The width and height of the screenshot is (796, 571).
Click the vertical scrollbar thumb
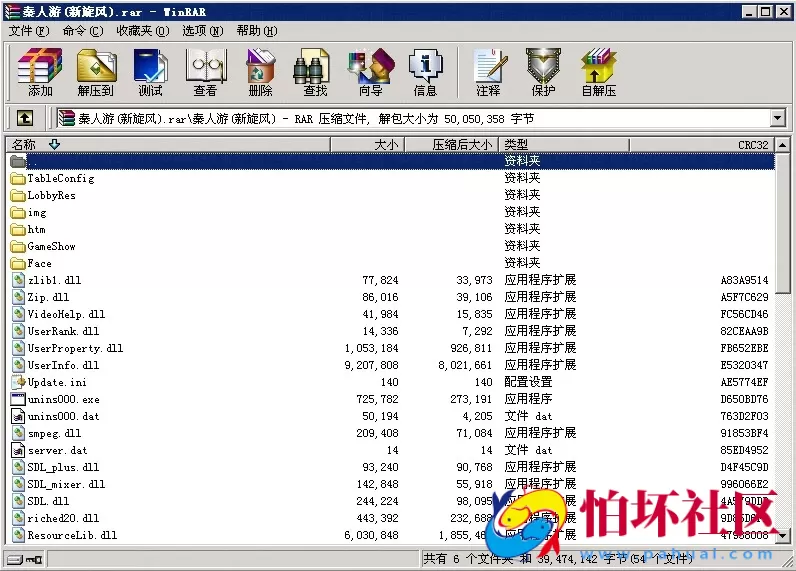[783, 223]
